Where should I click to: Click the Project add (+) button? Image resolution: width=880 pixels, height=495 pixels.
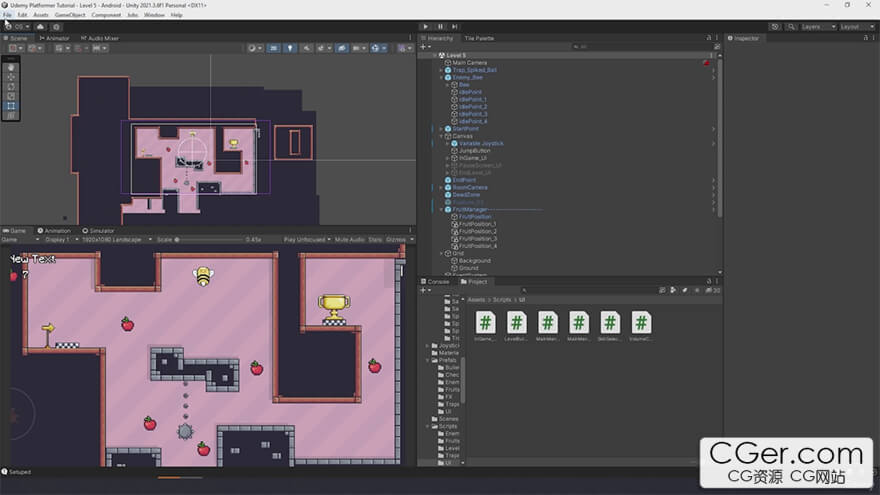pos(424,290)
